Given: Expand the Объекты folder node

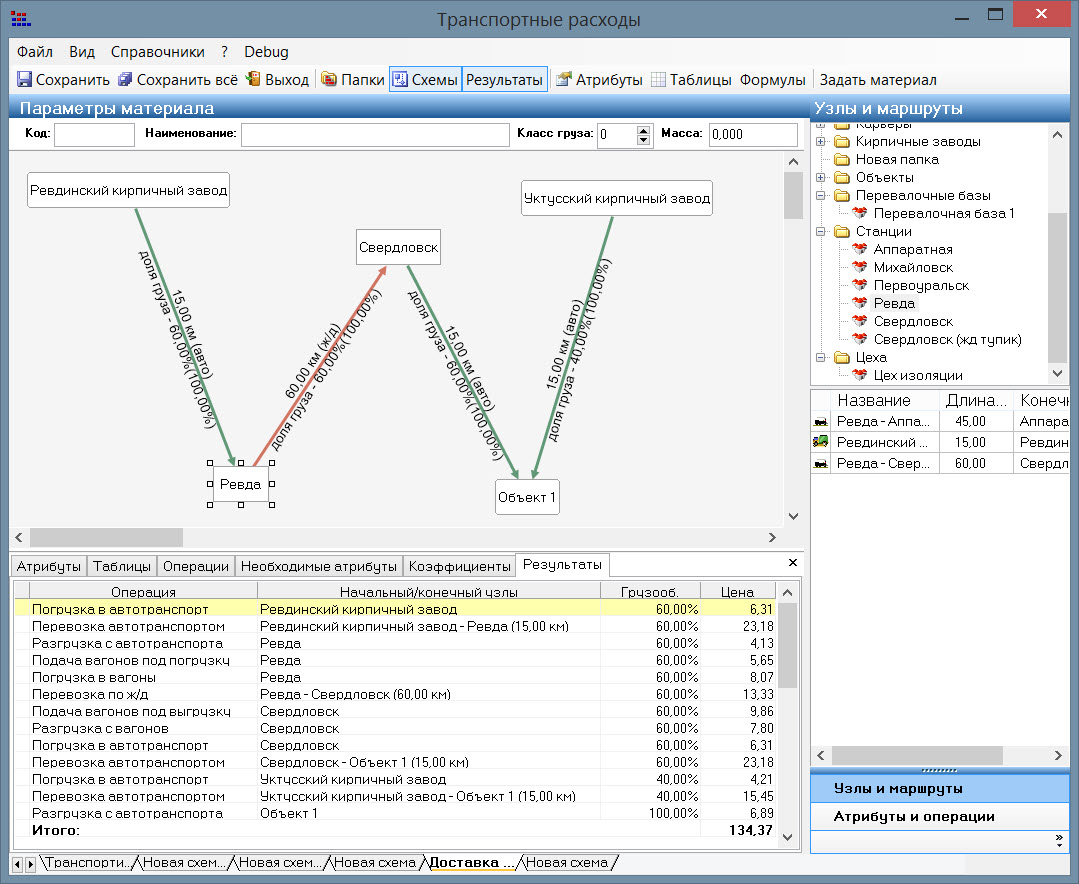Looking at the screenshot, I should [x=821, y=177].
